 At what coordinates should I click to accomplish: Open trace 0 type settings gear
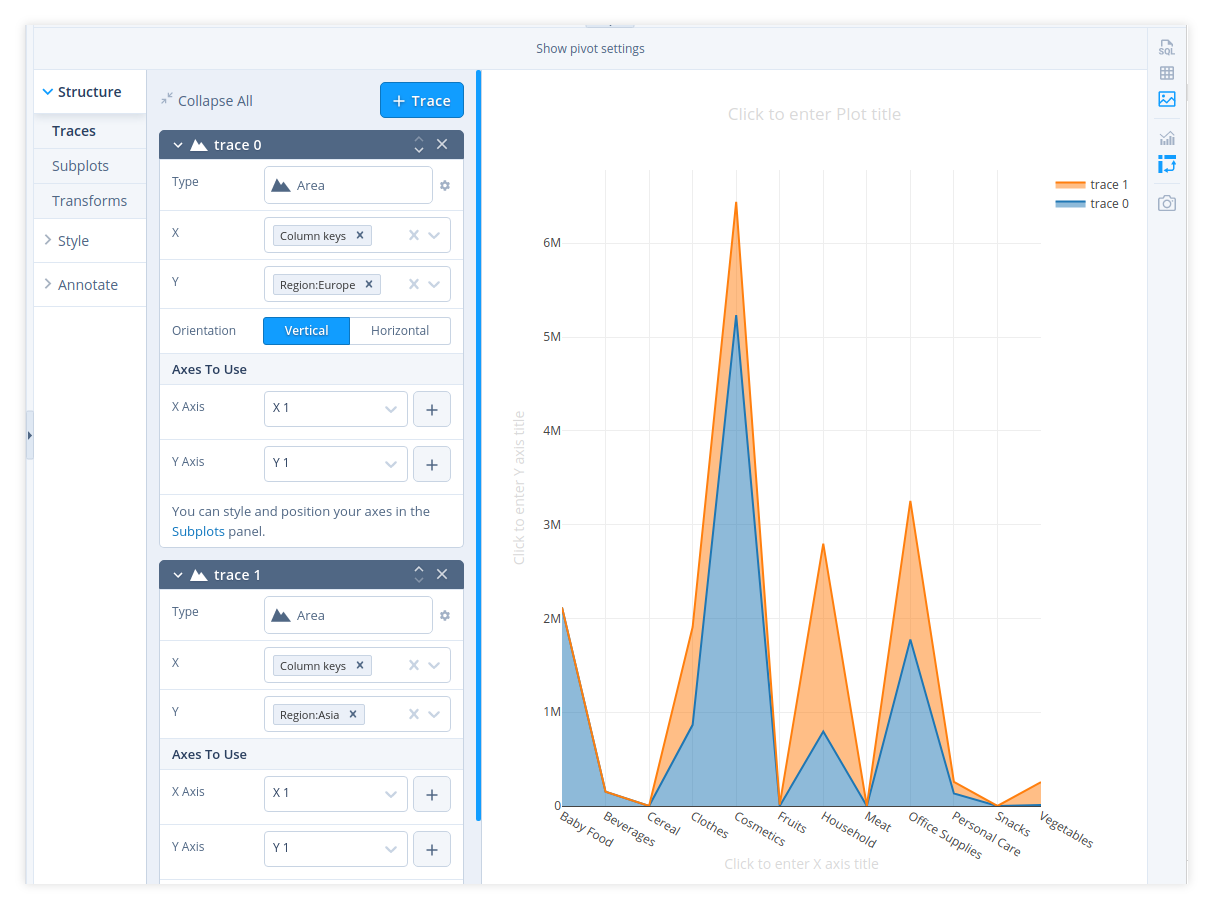(445, 185)
